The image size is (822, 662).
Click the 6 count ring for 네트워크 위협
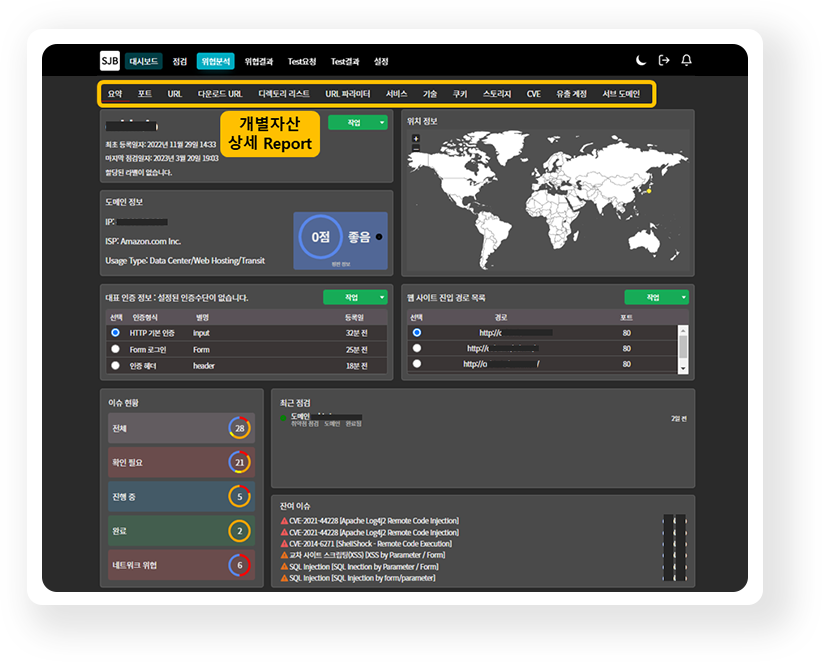point(239,565)
